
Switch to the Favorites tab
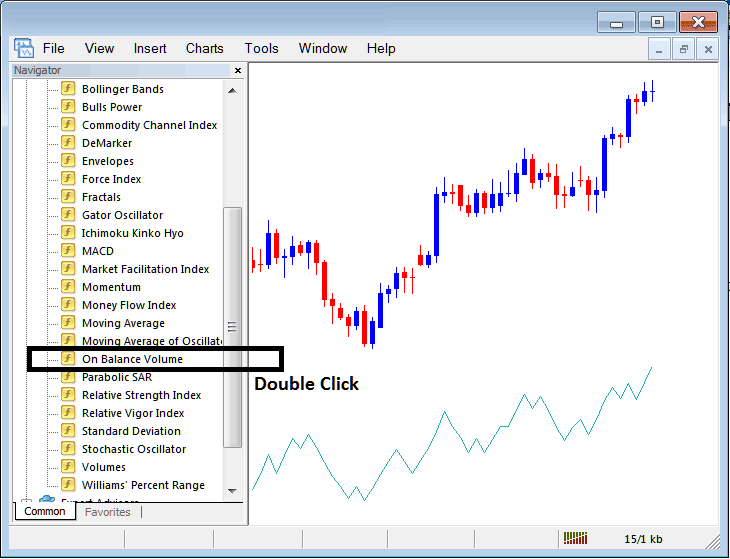[108, 512]
